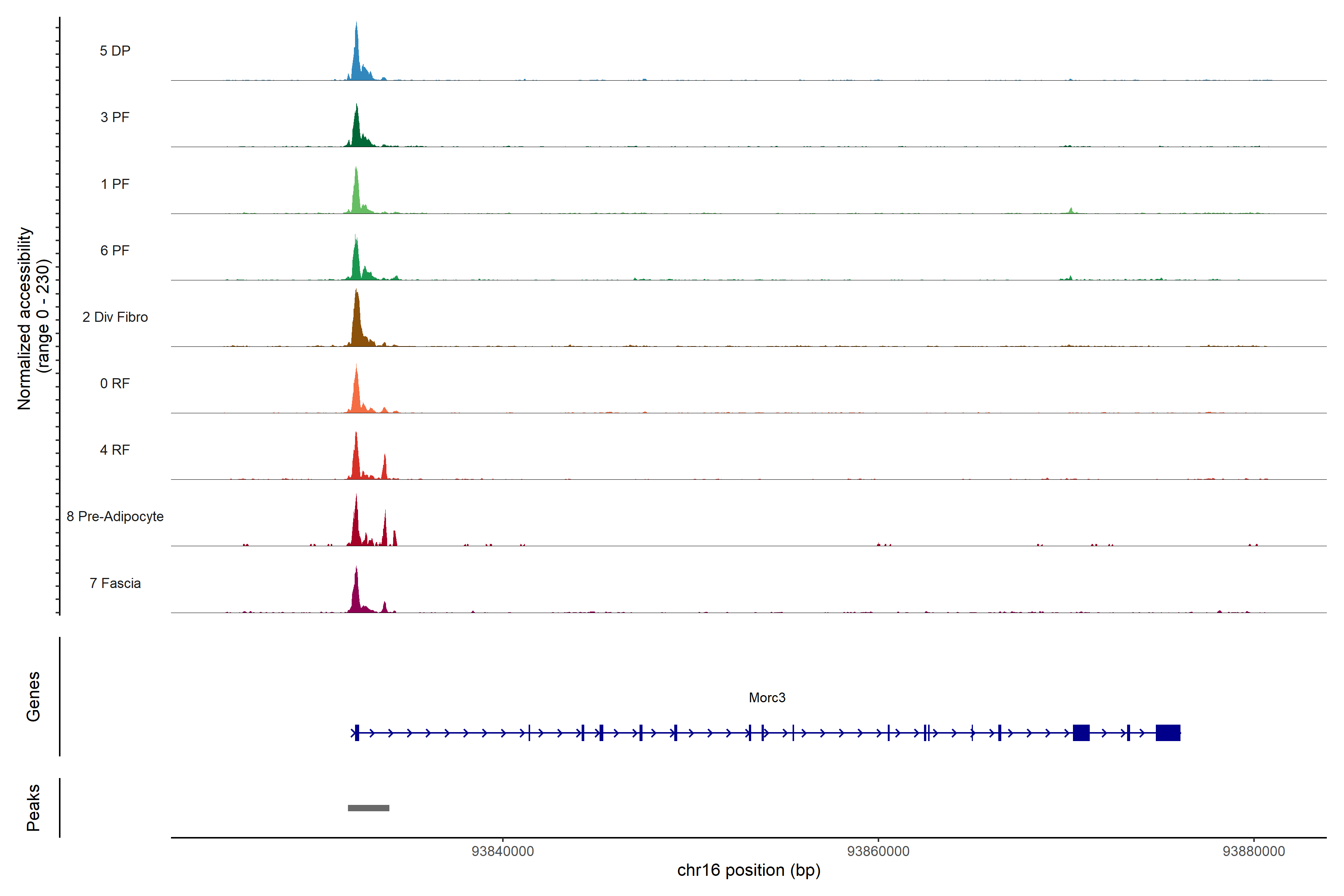
Task: Click the 5 DP track label
Action: [x=115, y=51]
